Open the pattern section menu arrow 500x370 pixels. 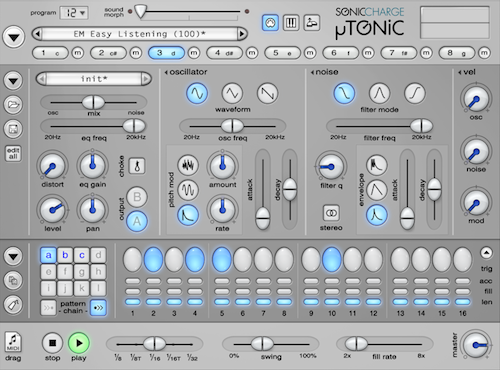(x=13, y=256)
